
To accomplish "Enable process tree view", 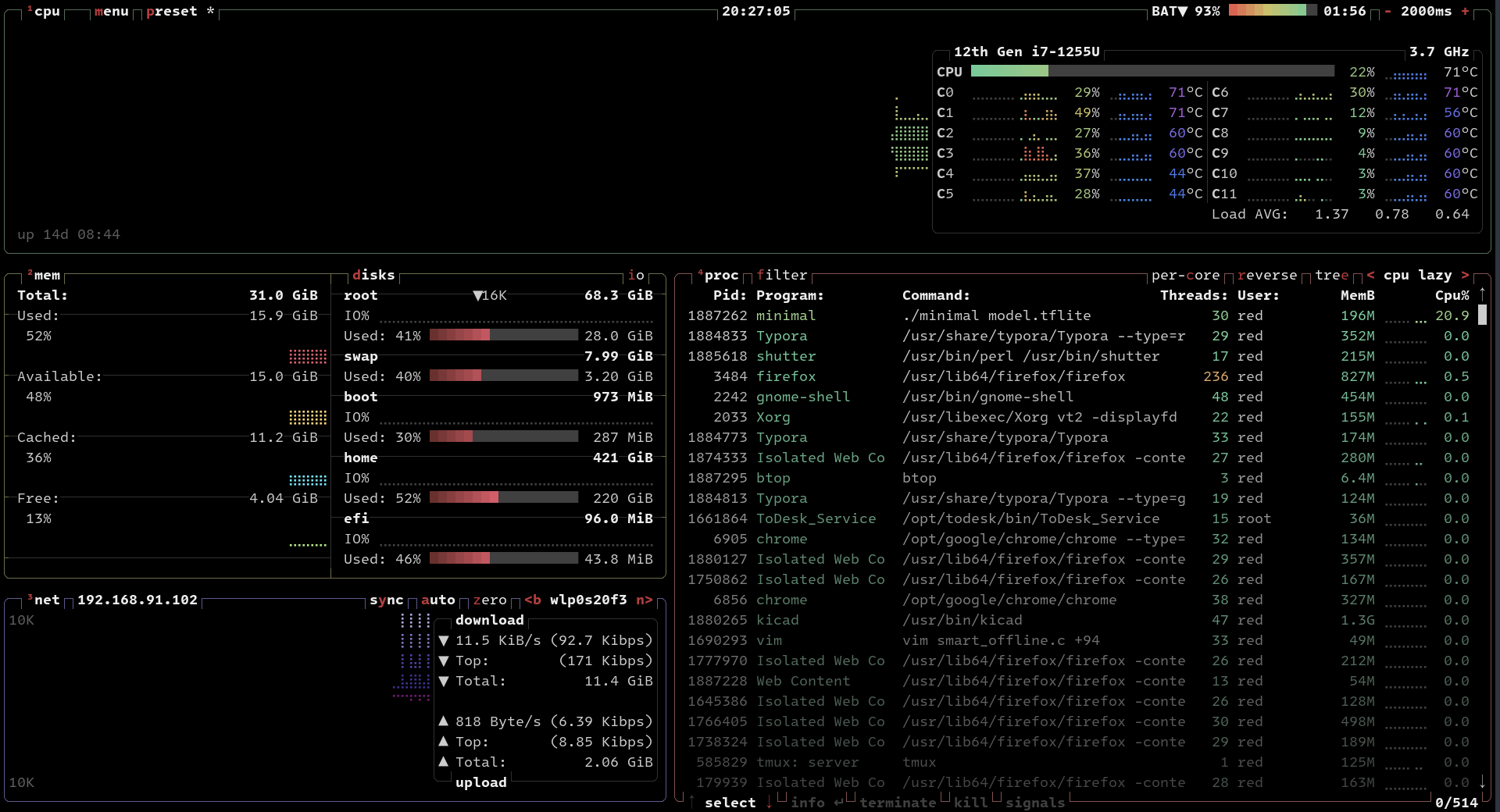I will (1331, 275).
